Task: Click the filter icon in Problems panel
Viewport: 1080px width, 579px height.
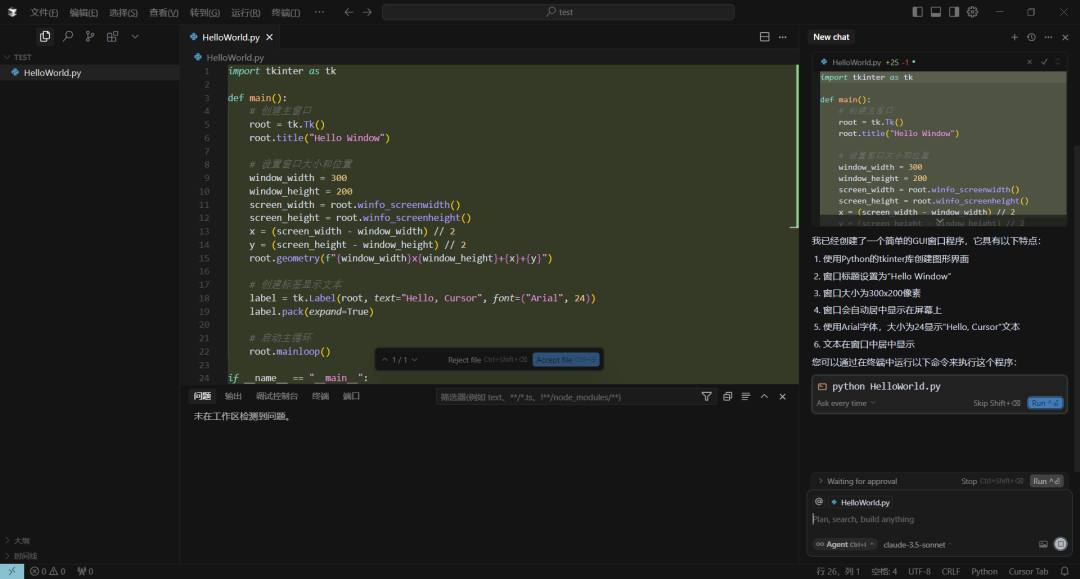Action: tap(707, 397)
